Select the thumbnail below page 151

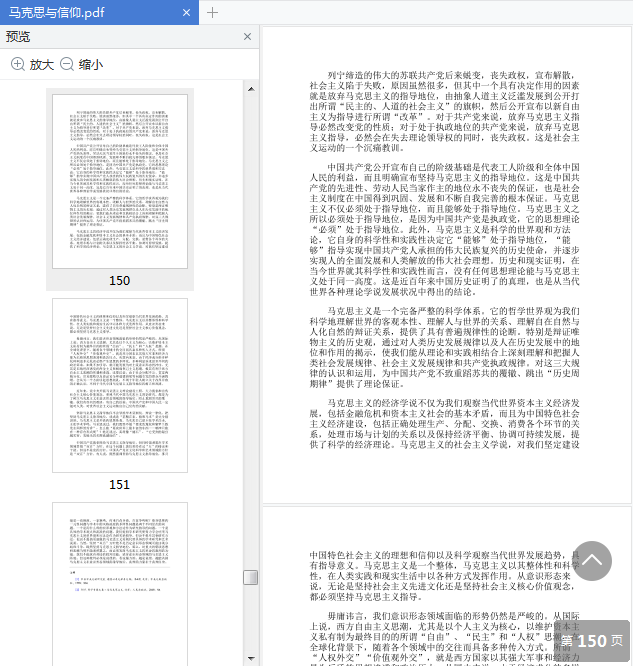tap(120, 584)
